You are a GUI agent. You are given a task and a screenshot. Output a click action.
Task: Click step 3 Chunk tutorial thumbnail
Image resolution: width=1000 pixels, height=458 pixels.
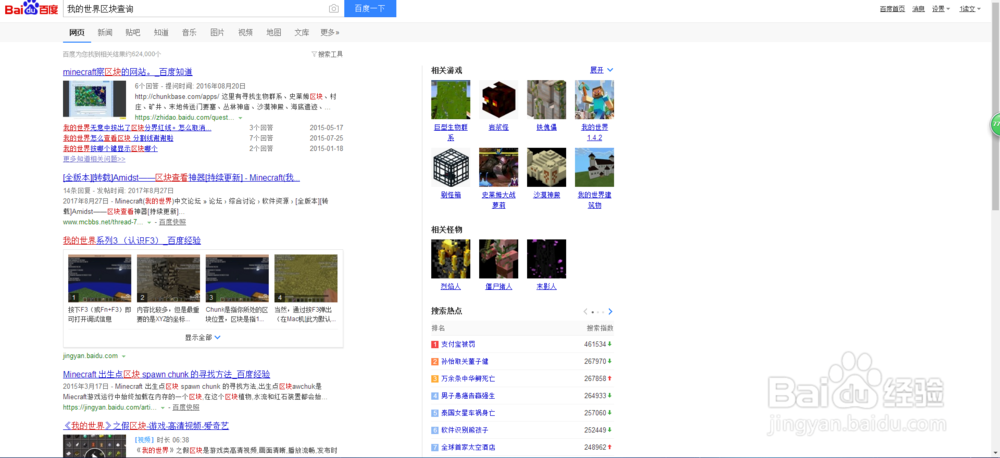point(237,278)
